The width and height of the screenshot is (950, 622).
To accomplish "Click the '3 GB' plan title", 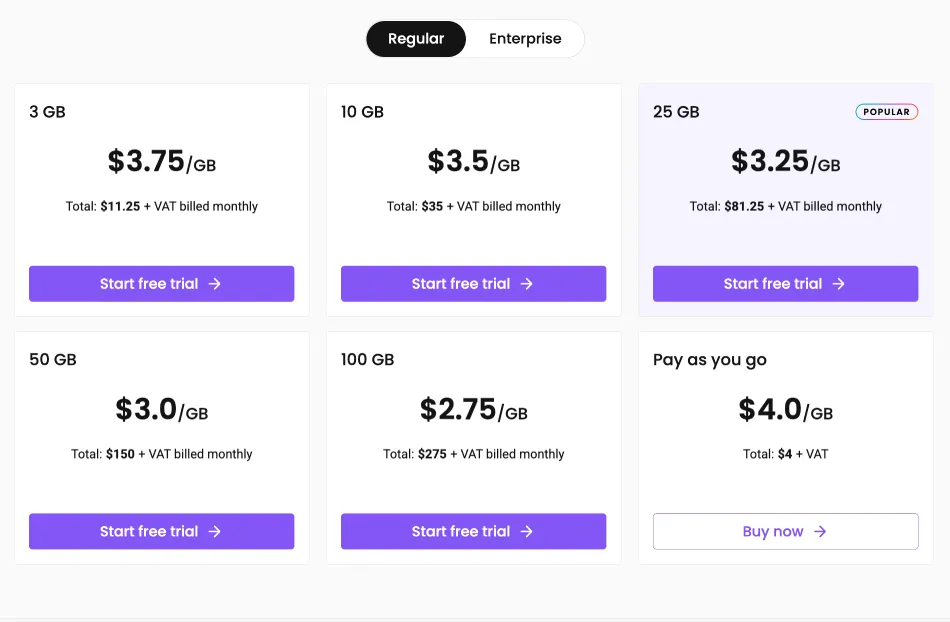I will click(x=47, y=112).
